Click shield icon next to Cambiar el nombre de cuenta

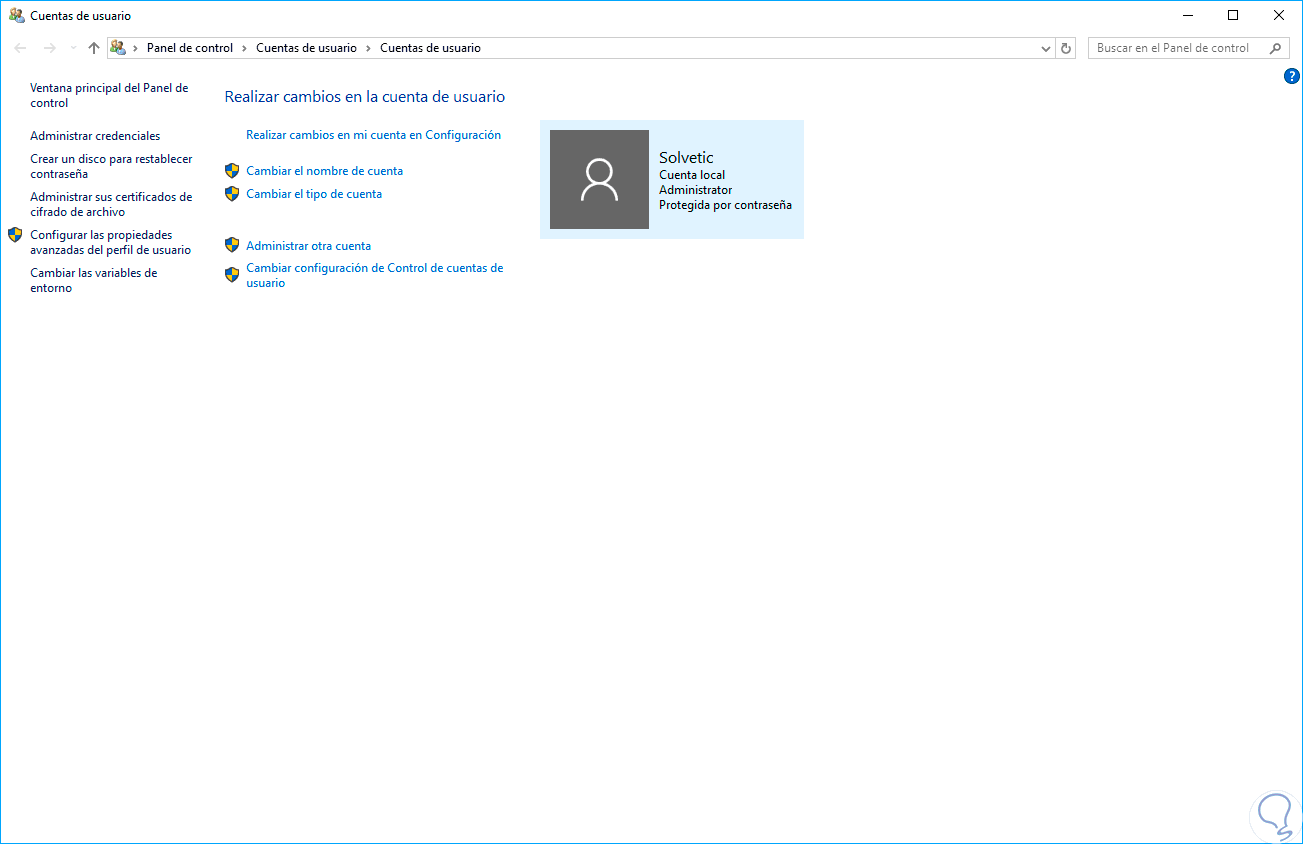point(232,171)
